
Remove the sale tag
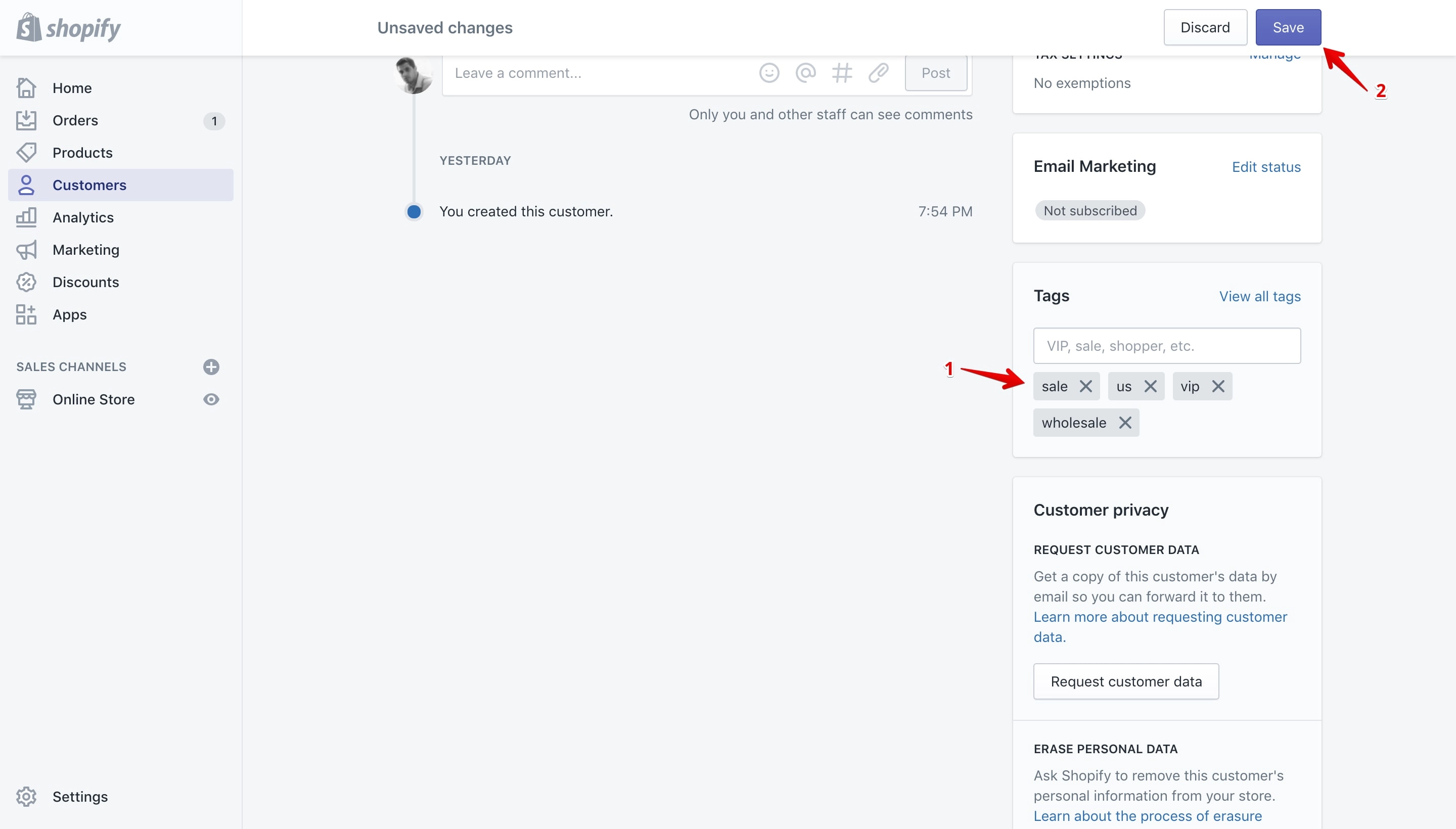1085,387
